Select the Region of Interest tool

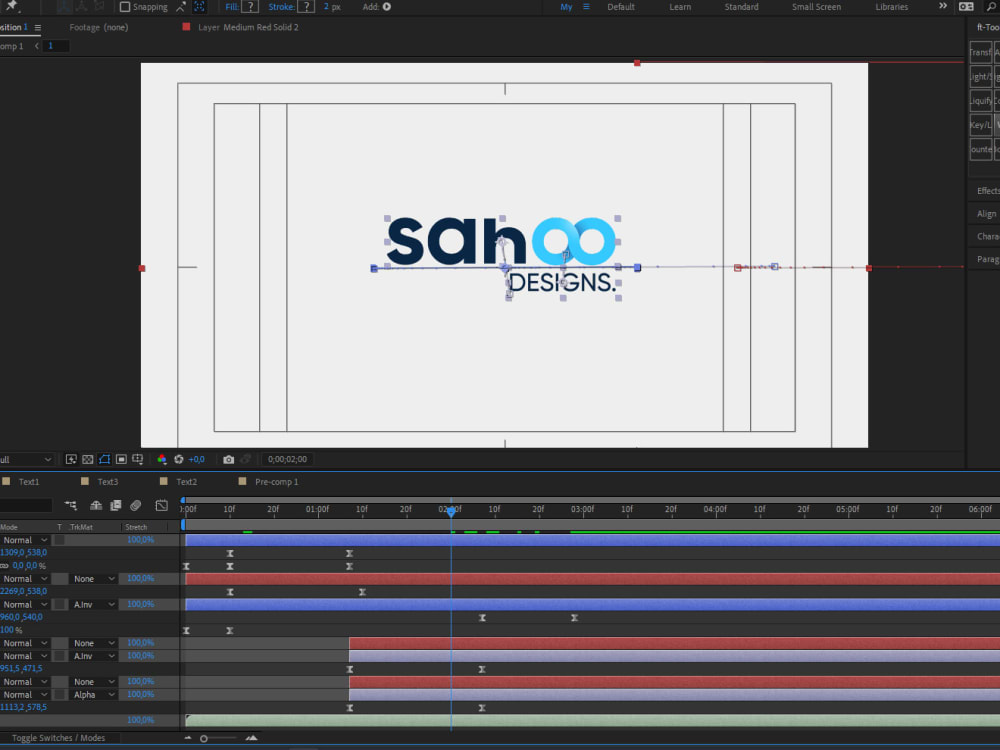click(x=121, y=459)
